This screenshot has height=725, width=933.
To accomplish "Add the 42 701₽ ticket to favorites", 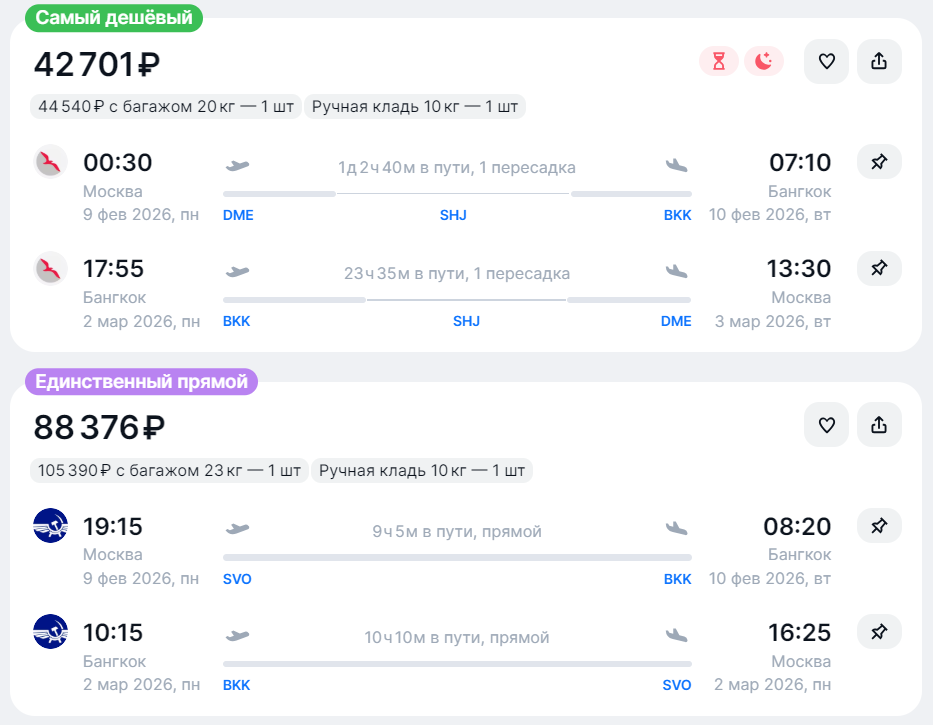I will coord(826,62).
